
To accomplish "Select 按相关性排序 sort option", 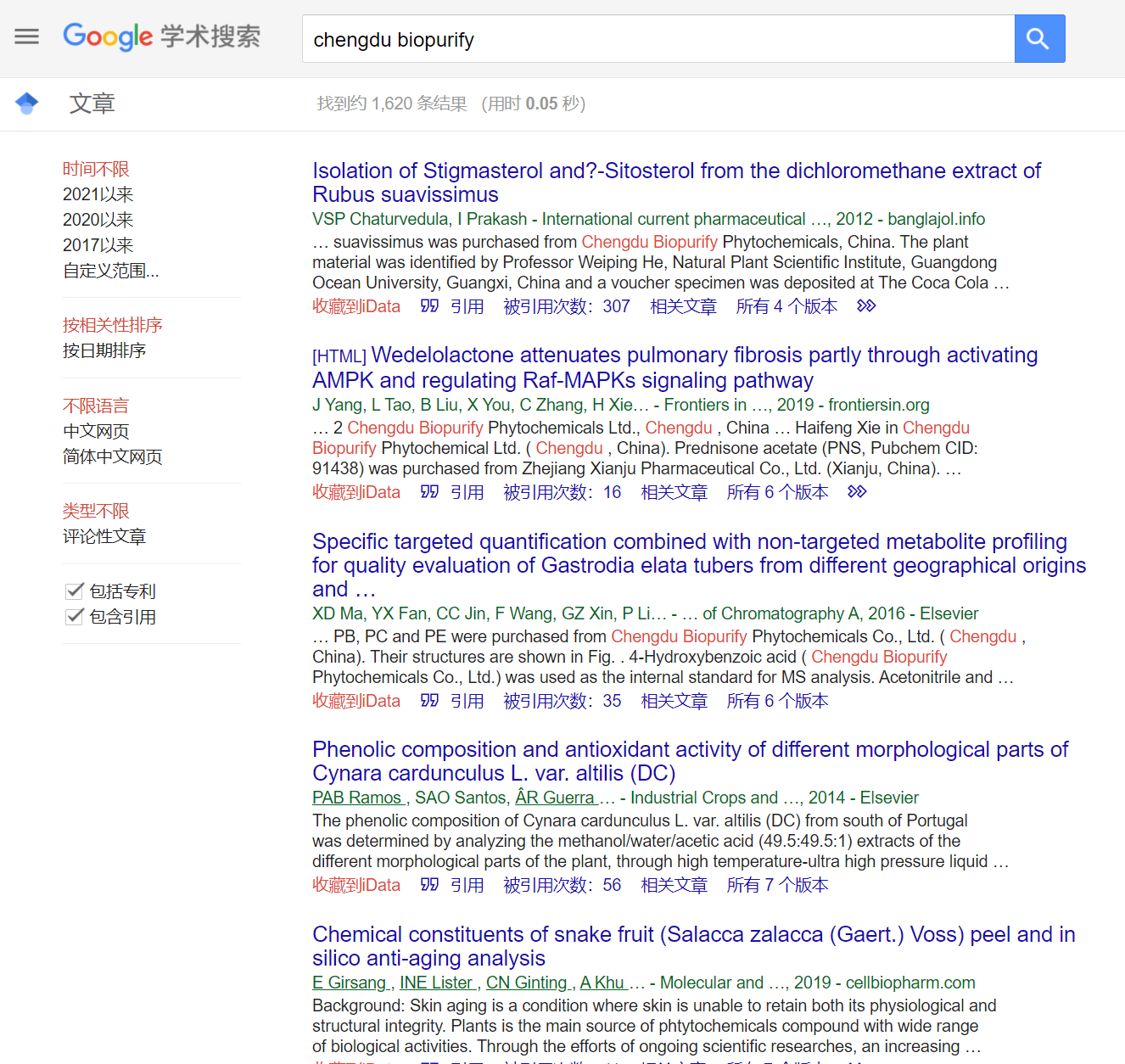I will coord(113,325).
